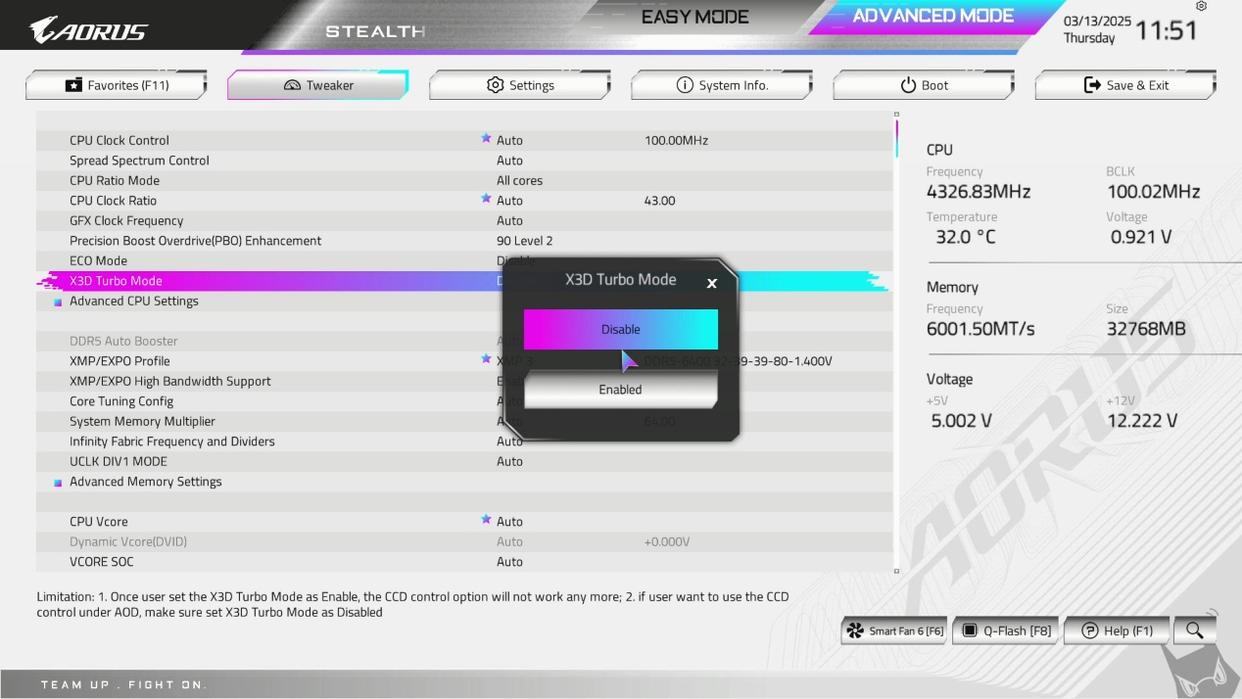Click the star beside CPU Clock Ratio

pyautogui.click(x=486, y=199)
